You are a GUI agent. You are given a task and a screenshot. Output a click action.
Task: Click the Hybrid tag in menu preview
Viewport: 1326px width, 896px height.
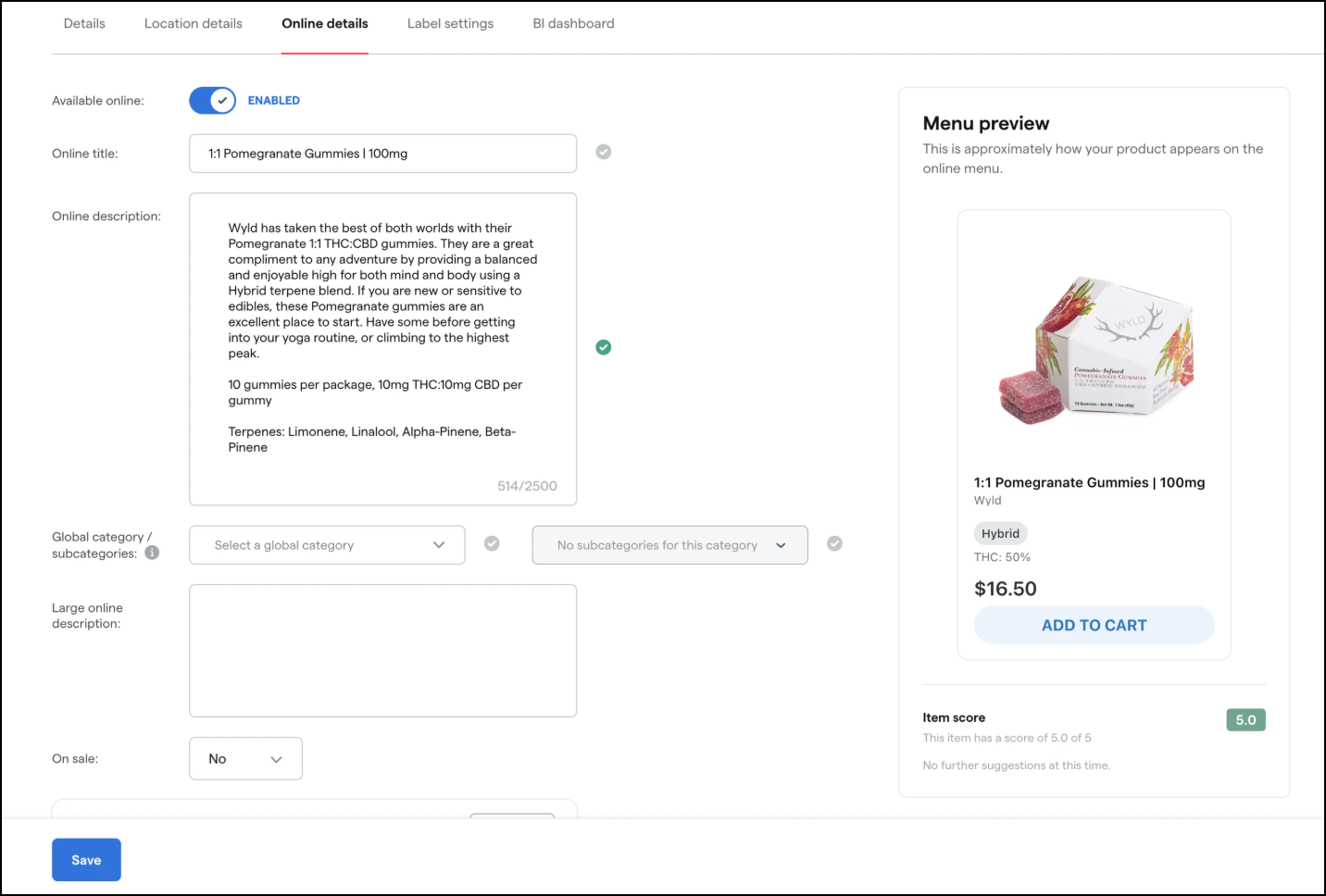click(1000, 533)
